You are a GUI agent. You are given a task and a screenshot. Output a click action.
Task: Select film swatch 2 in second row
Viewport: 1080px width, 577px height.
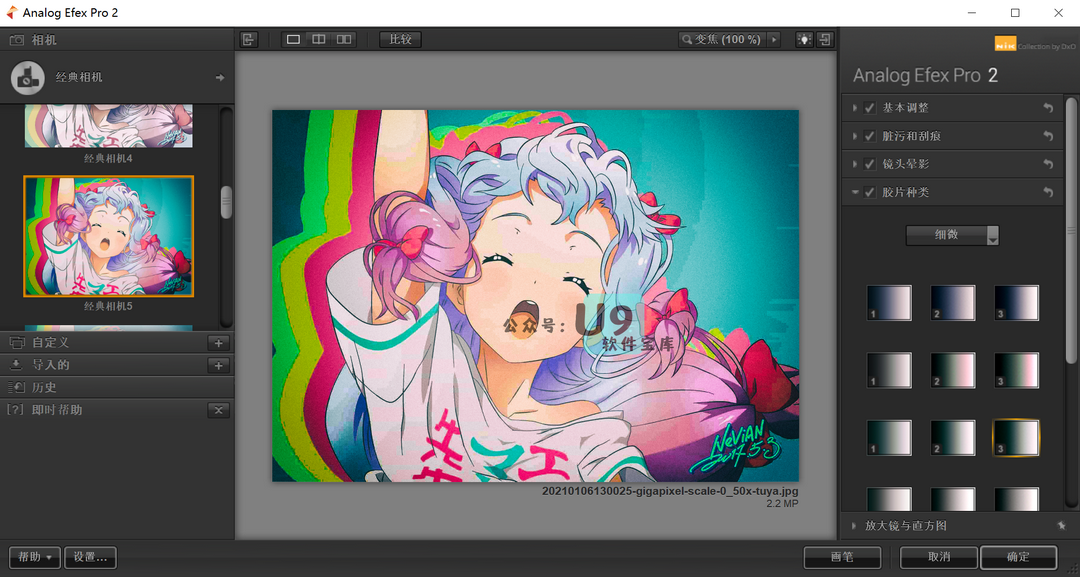pos(953,370)
